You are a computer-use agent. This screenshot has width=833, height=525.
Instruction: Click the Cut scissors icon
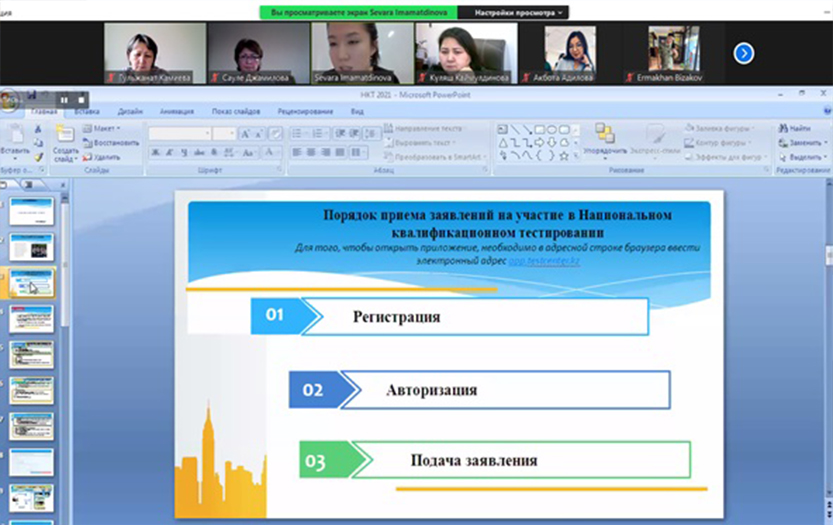point(38,128)
